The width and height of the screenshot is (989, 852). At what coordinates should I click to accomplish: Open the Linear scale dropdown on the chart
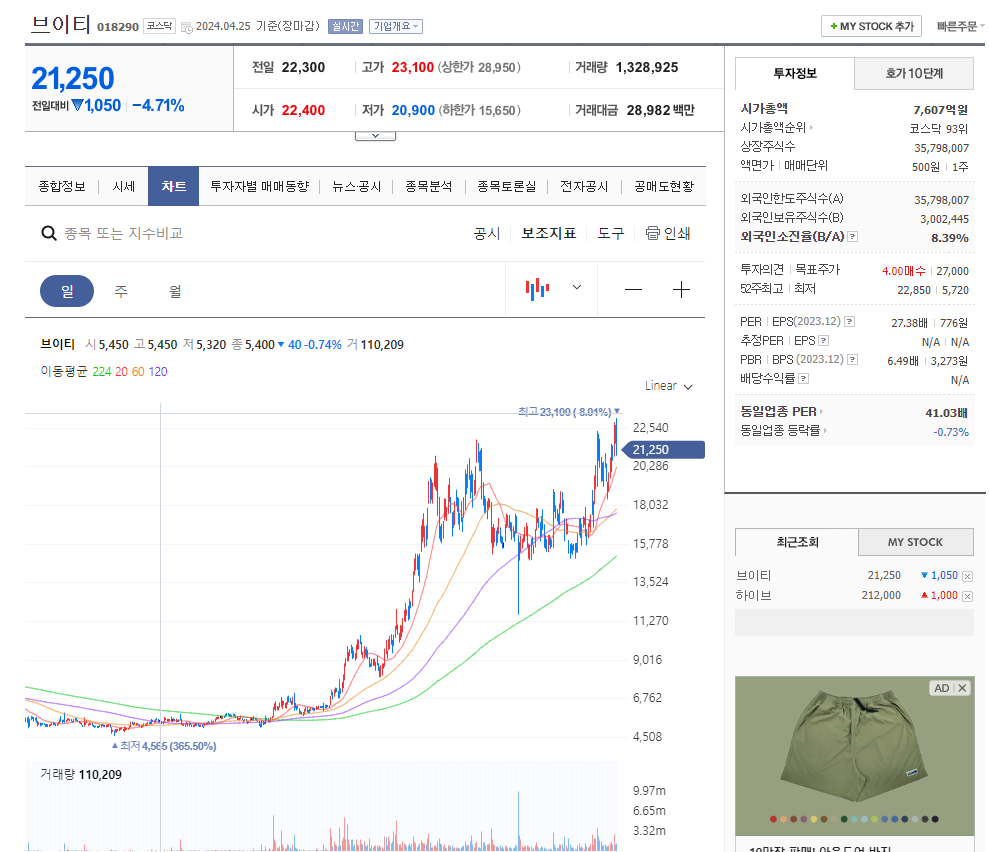[665, 386]
